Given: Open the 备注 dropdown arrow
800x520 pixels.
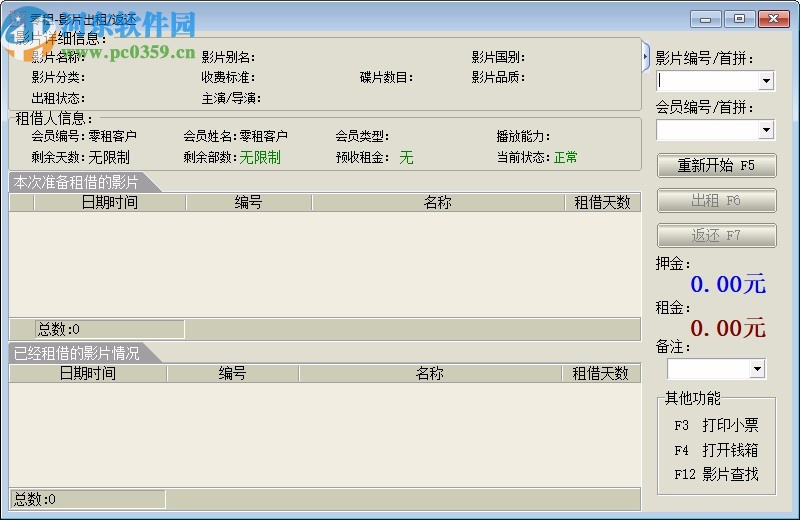Looking at the screenshot, I should click(757, 368).
